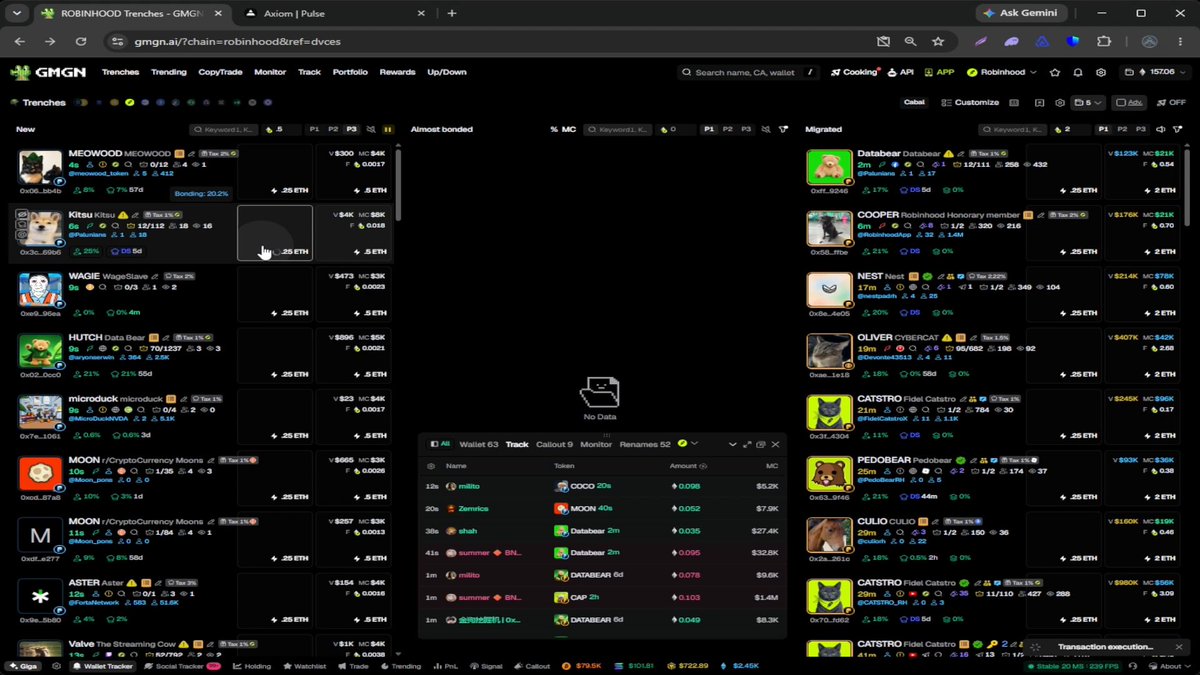Open the Chrome tab search dropdown
The width and height of the screenshot is (1200, 675).
pos(17,13)
